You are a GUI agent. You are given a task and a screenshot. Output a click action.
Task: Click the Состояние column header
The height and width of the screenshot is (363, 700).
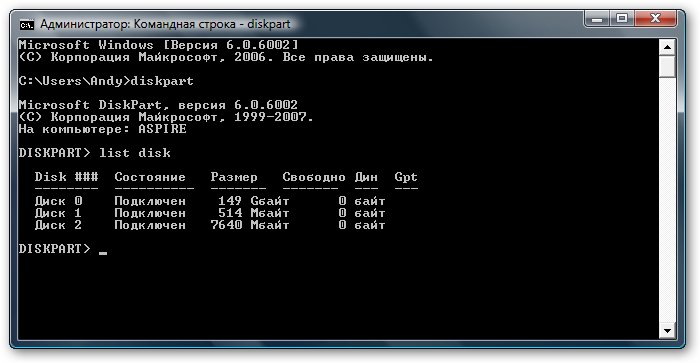[150, 177]
